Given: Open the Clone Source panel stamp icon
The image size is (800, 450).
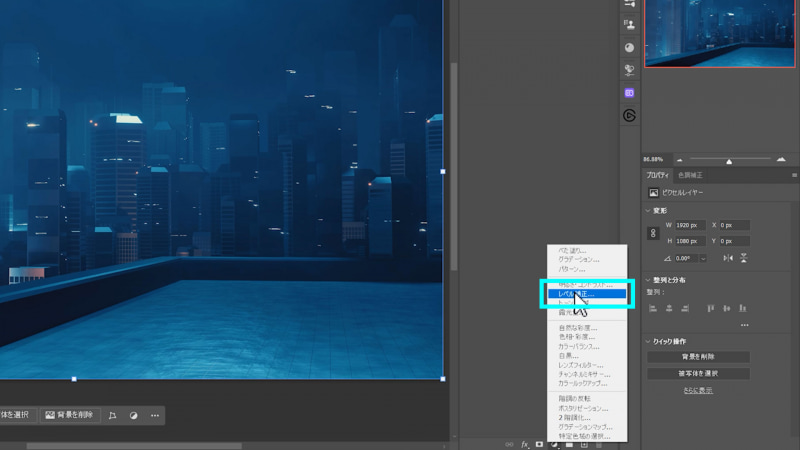Looking at the screenshot, I should [x=630, y=24].
